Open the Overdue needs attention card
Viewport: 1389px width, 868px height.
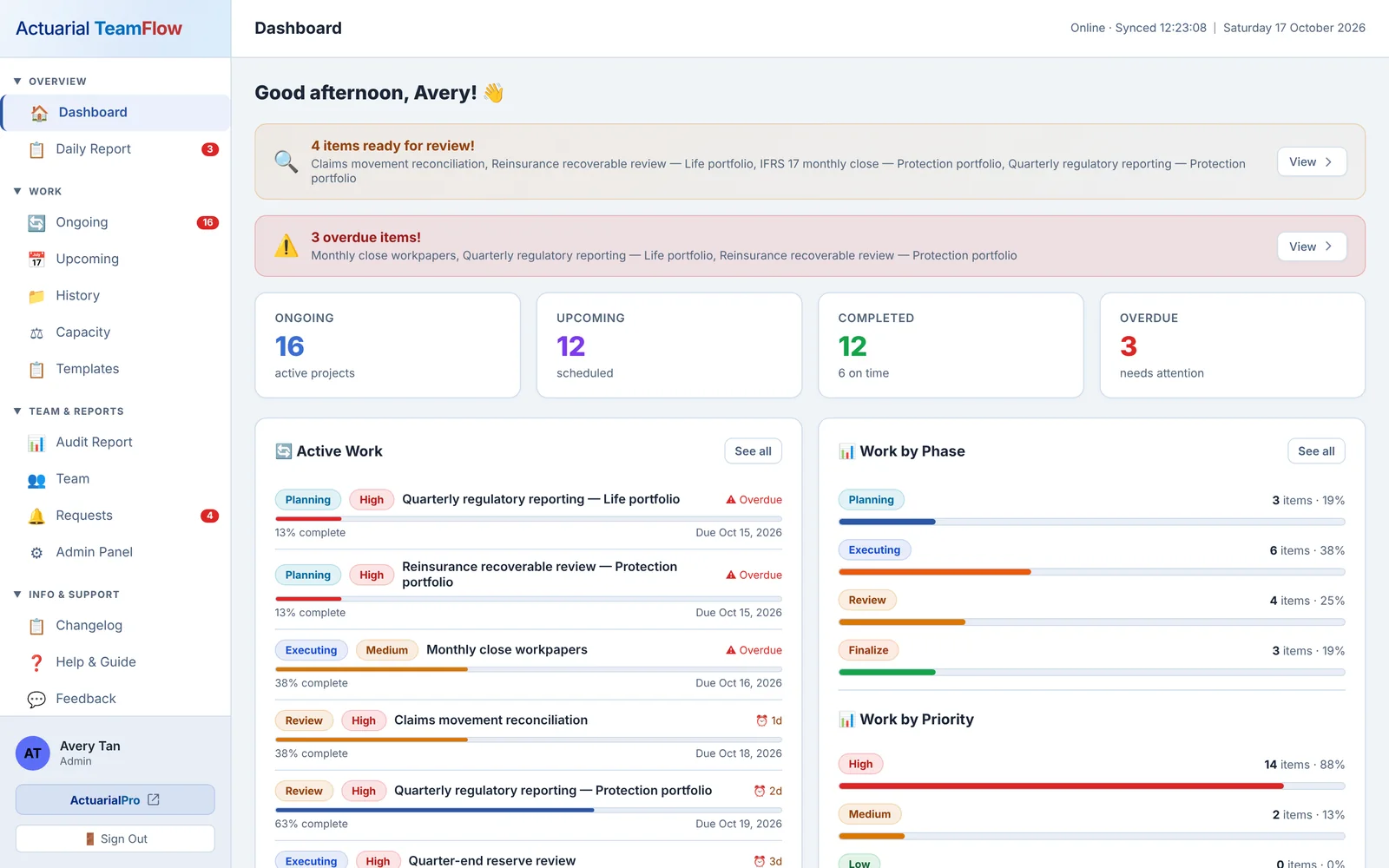1233,345
